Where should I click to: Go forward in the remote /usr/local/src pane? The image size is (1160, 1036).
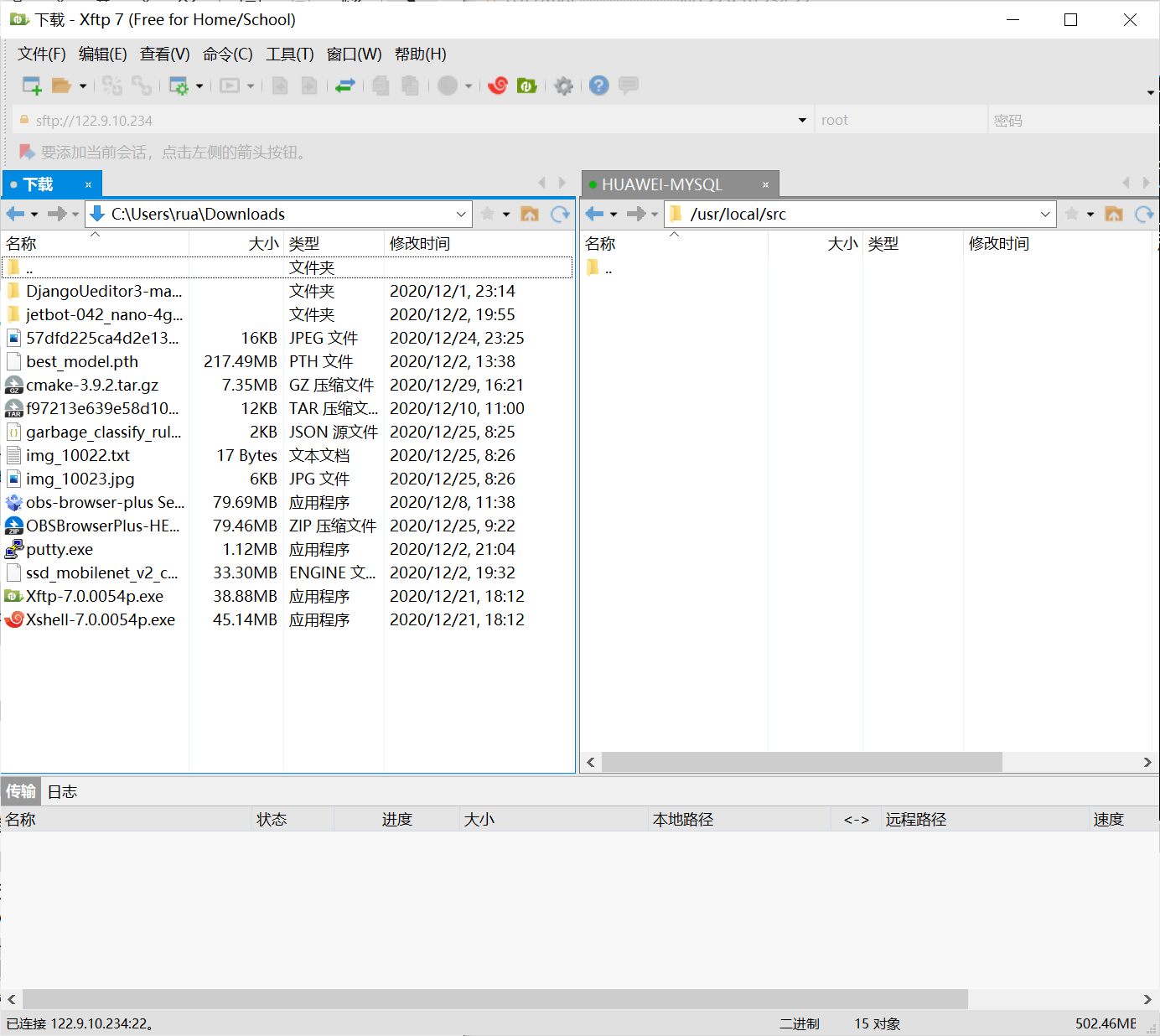coord(636,214)
